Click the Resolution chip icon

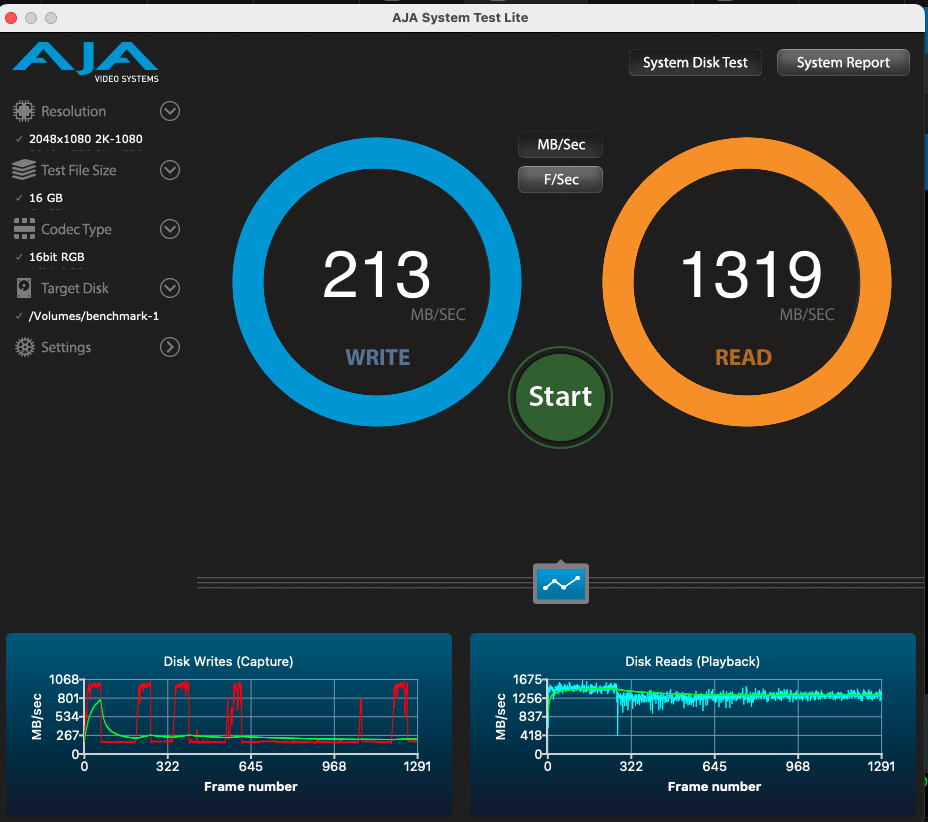coord(24,111)
